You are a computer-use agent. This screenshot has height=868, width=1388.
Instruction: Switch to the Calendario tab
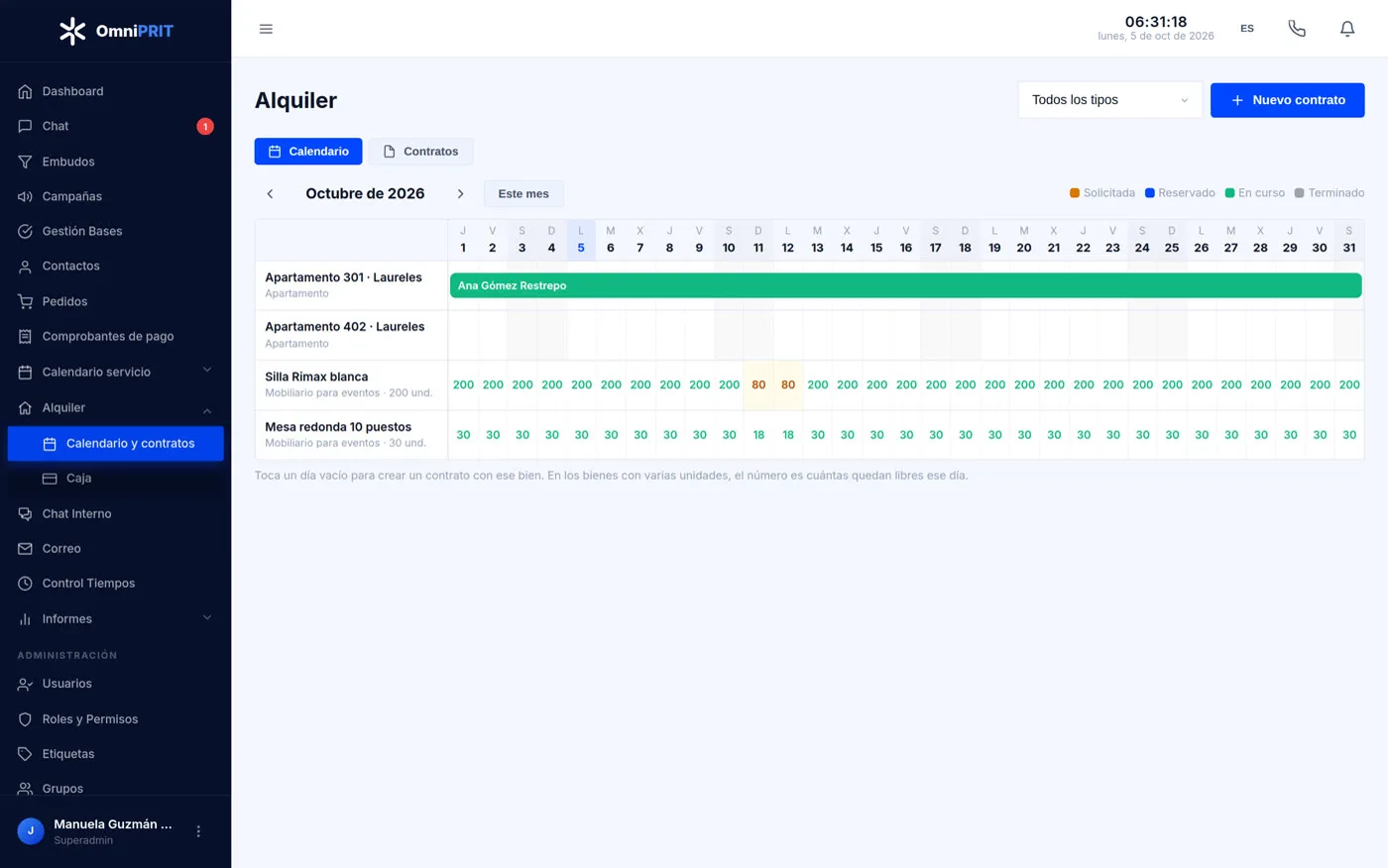pyautogui.click(x=308, y=152)
